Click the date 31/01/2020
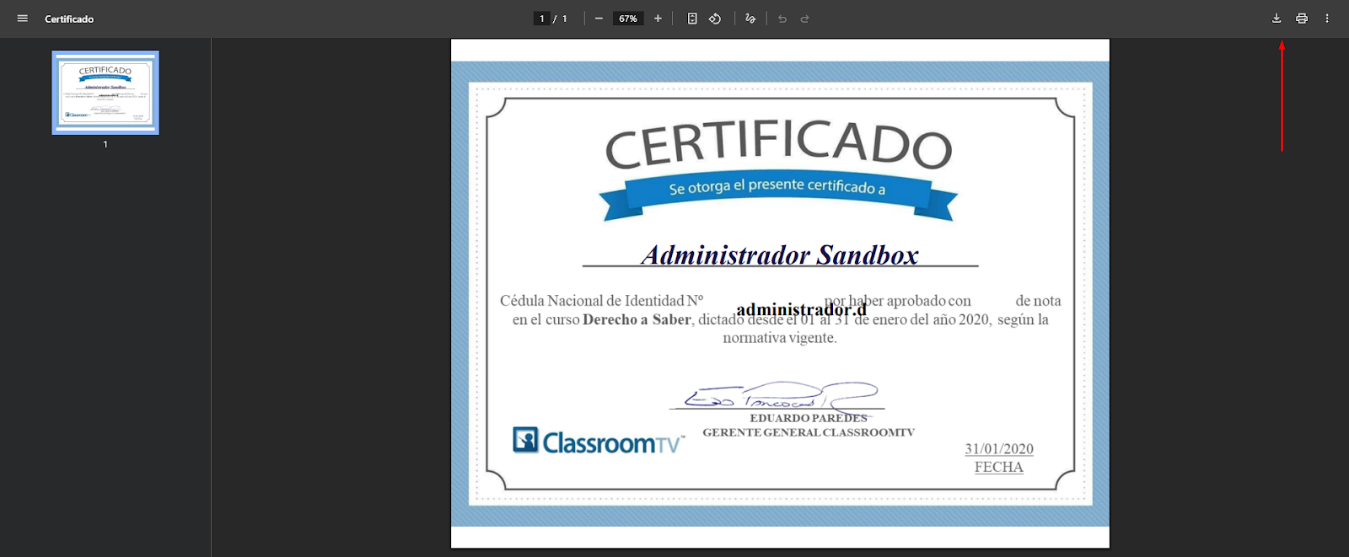 point(999,449)
